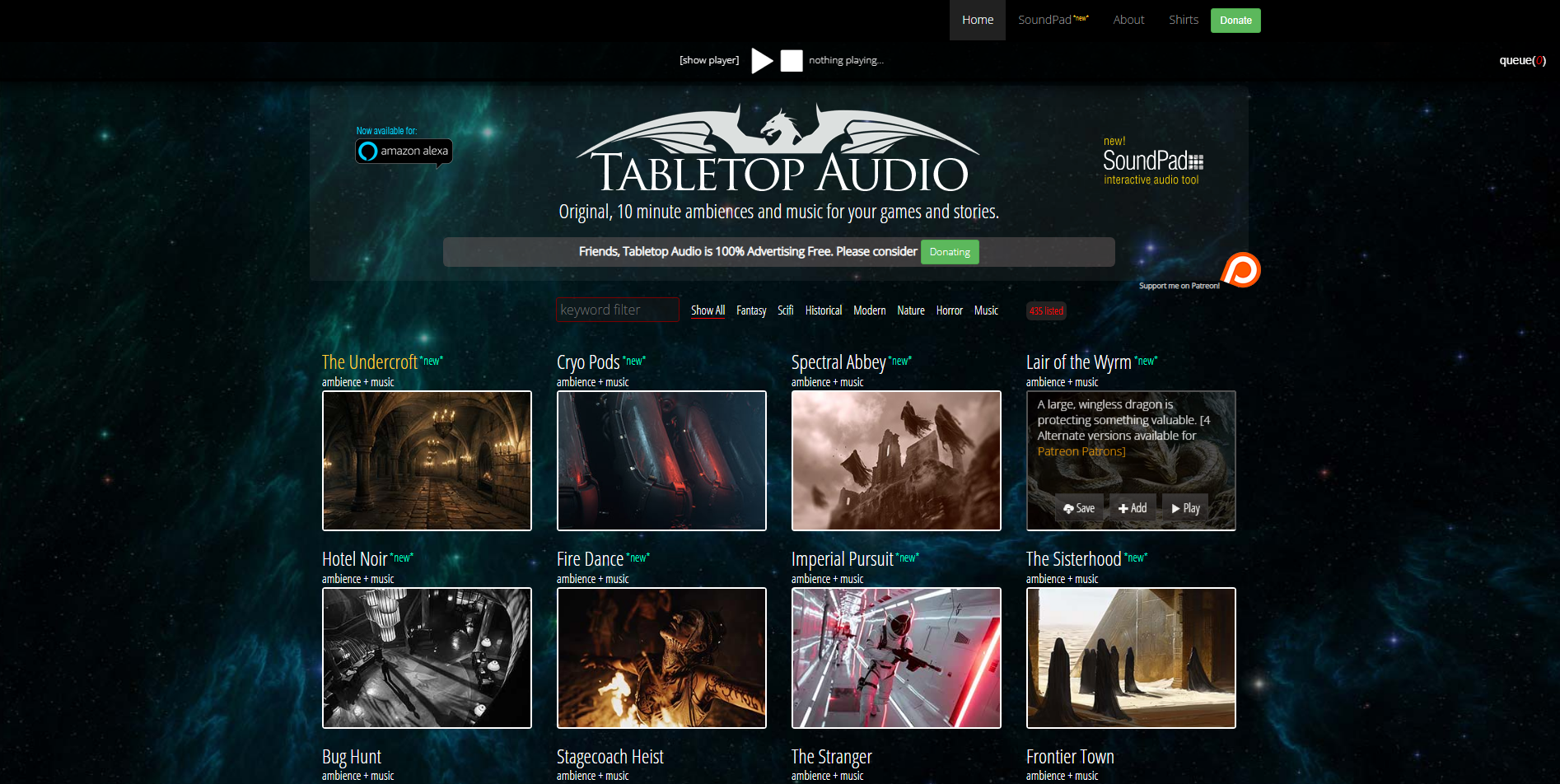Filter tracks by Horror category
The width and height of the screenshot is (1560, 784).
click(949, 310)
